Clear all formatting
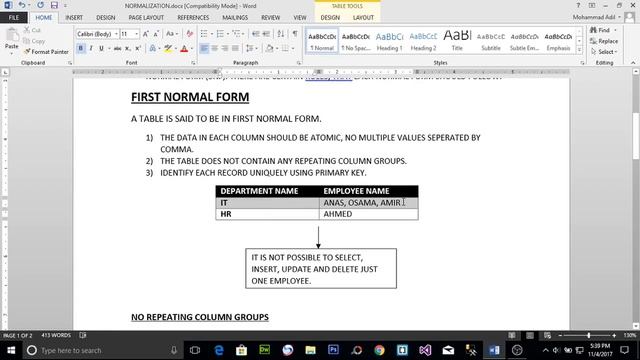 (190, 34)
